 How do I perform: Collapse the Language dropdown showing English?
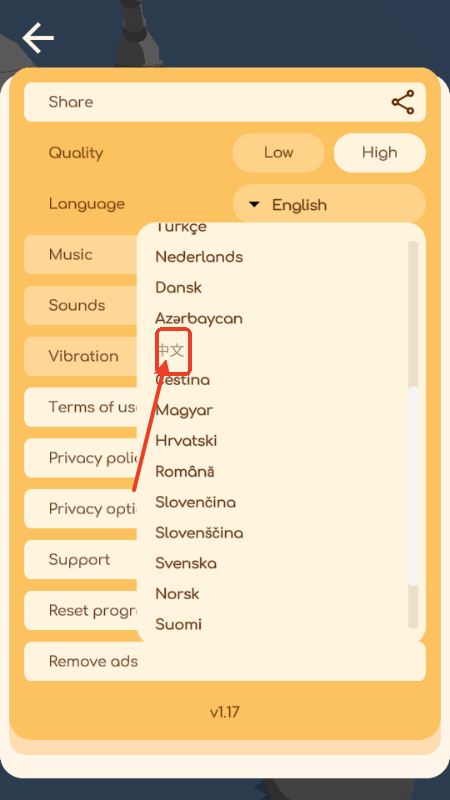coord(329,205)
